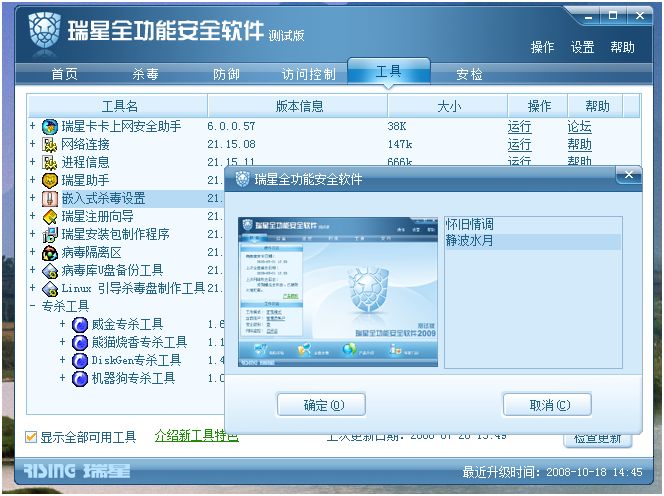Click the 威金专杀工具 blue icon
This screenshot has height=496, width=664.
(80, 325)
